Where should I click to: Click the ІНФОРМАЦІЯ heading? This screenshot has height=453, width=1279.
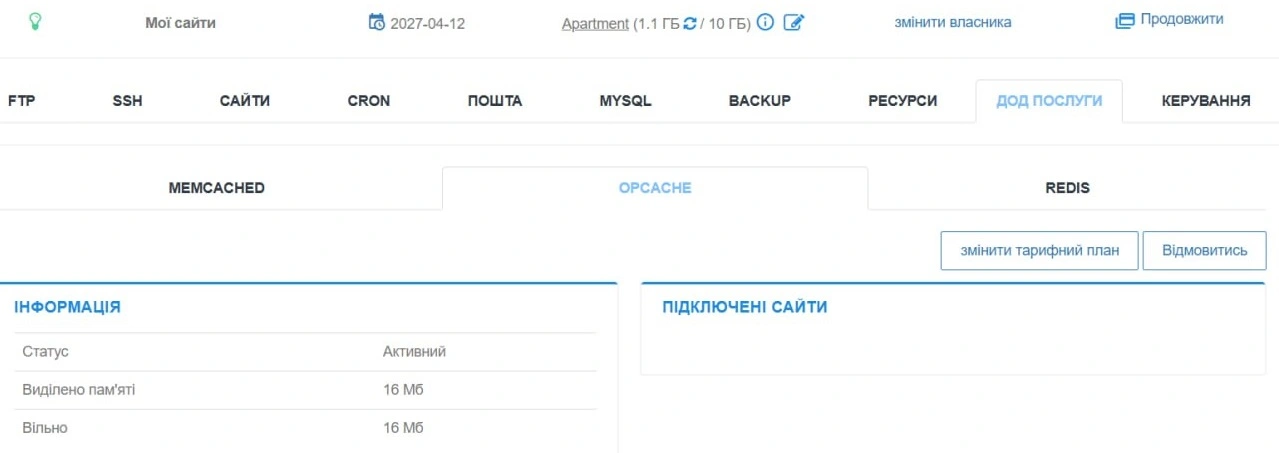click(67, 307)
